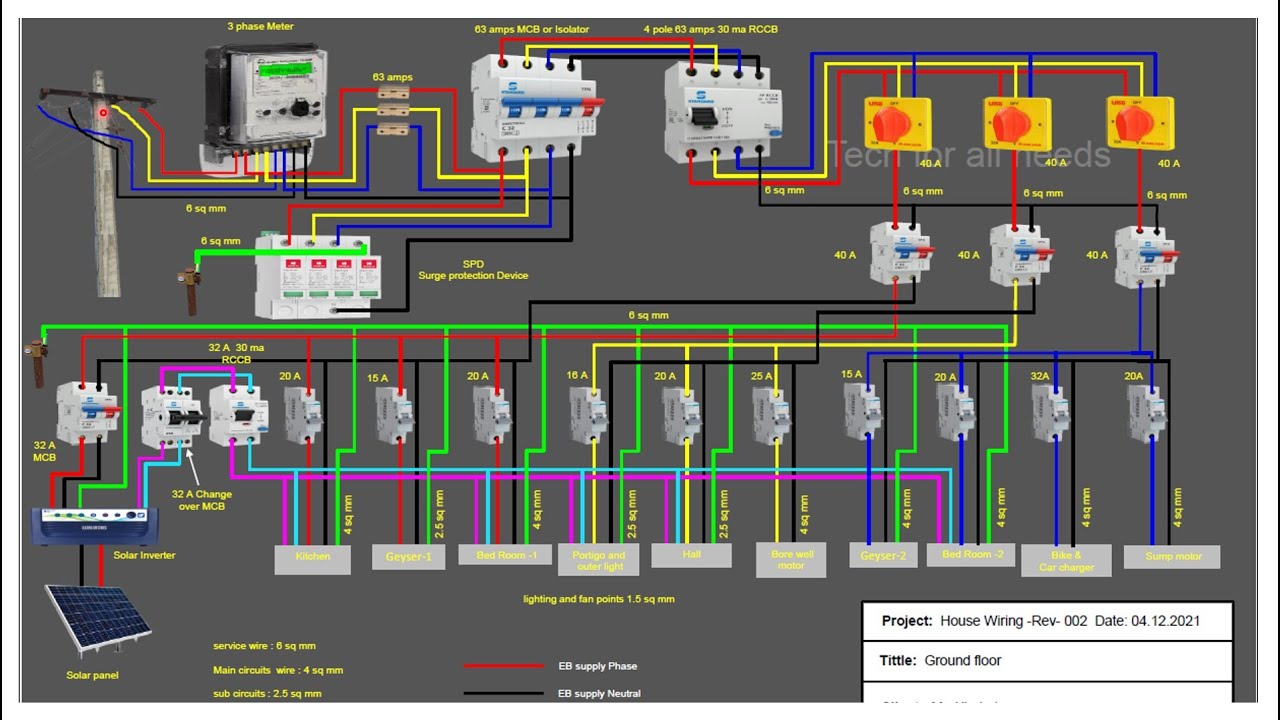Select the earth rod beside the SPD
The height and width of the screenshot is (720, 1280).
tap(188, 290)
